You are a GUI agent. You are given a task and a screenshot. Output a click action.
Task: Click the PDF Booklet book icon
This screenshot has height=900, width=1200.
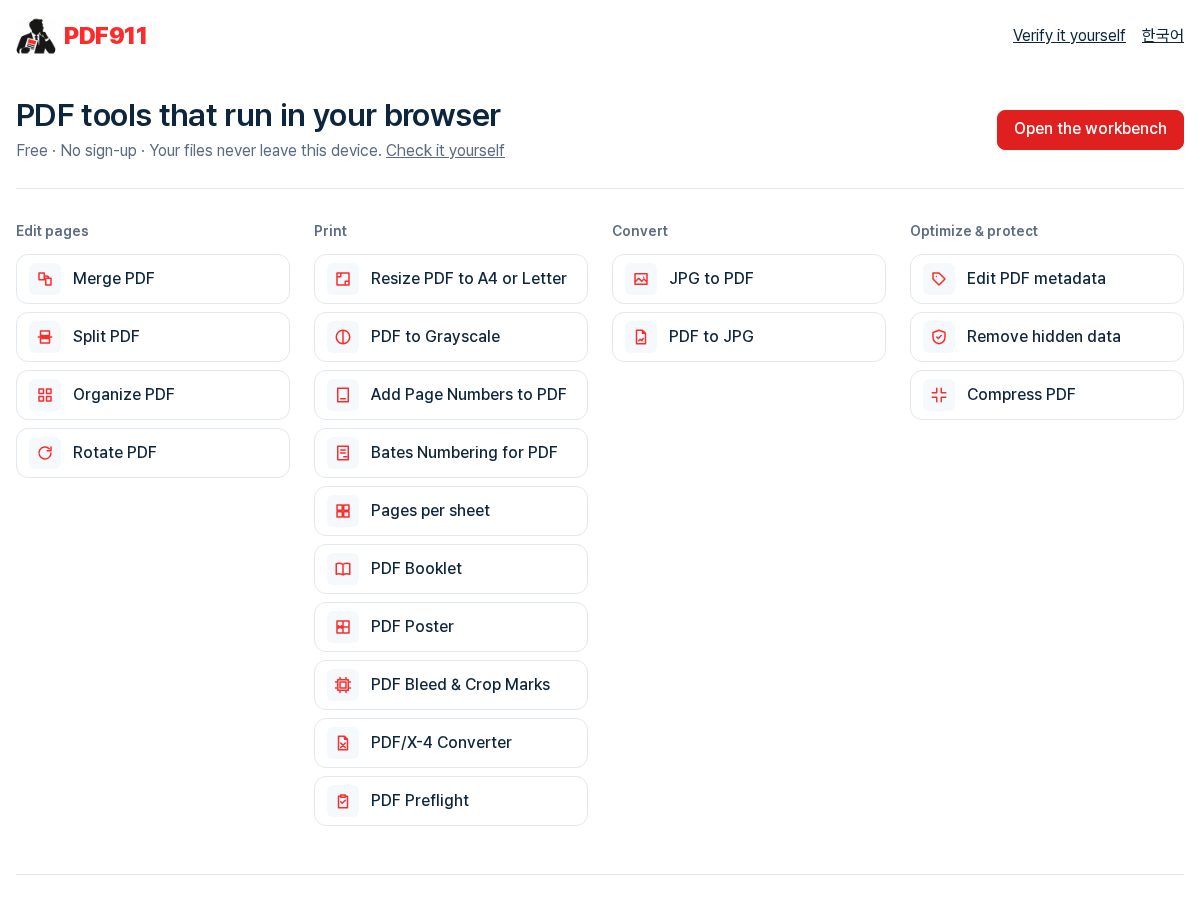tap(343, 569)
